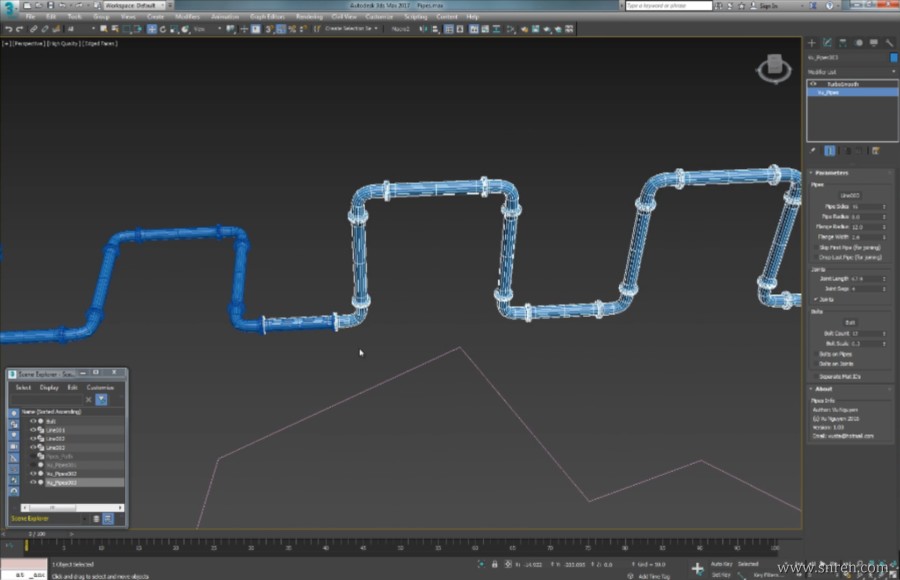Activate the Select and Rotate tool

tap(163, 29)
